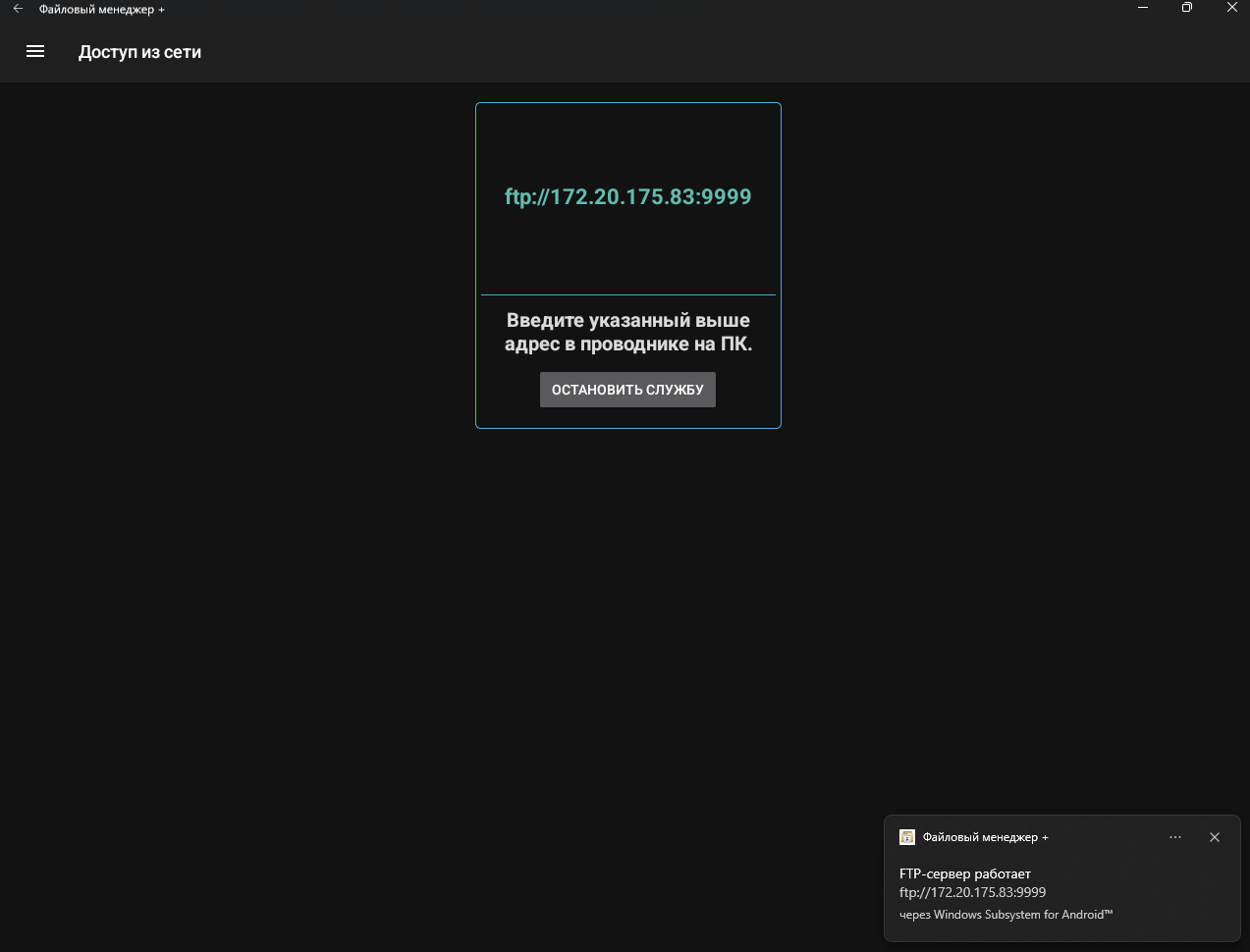Click через Windows Subsystem for Android text
1250x952 pixels.
pyautogui.click(x=1005, y=915)
